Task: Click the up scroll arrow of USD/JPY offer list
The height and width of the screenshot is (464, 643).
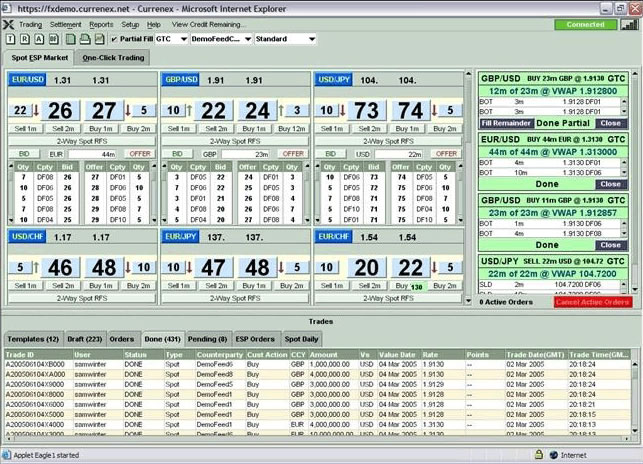Action: click(x=461, y=166)
